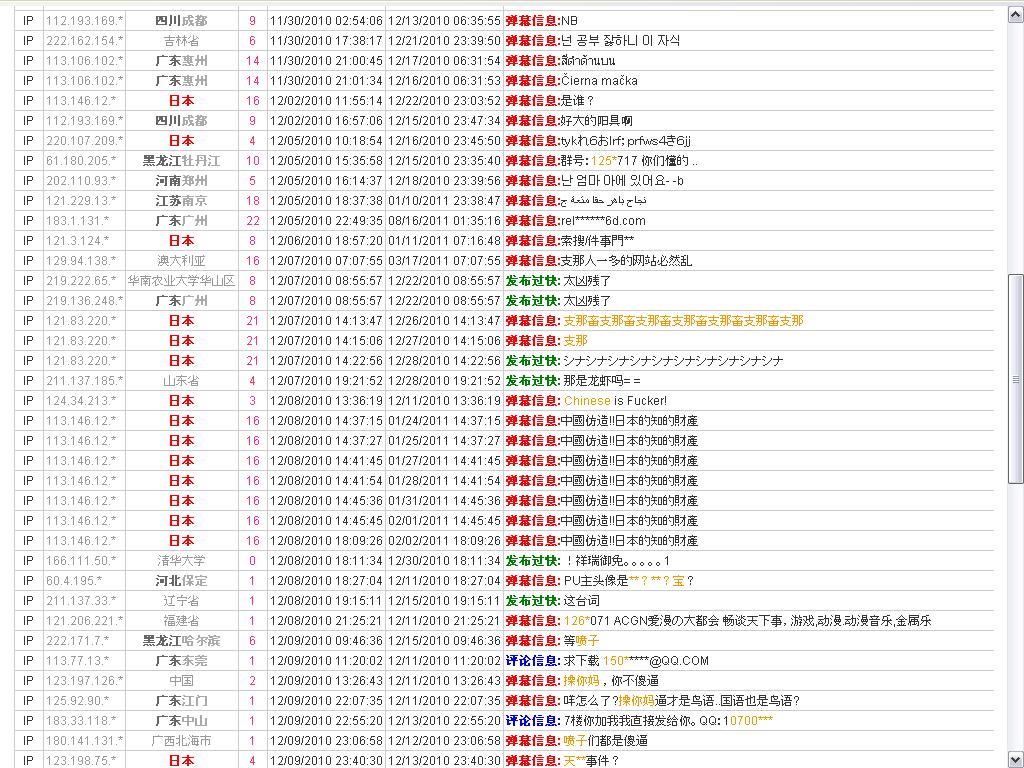Click timestamp 12/08/2010 13:36:19
Screen dimensions: 1024x768
point(326,400)
